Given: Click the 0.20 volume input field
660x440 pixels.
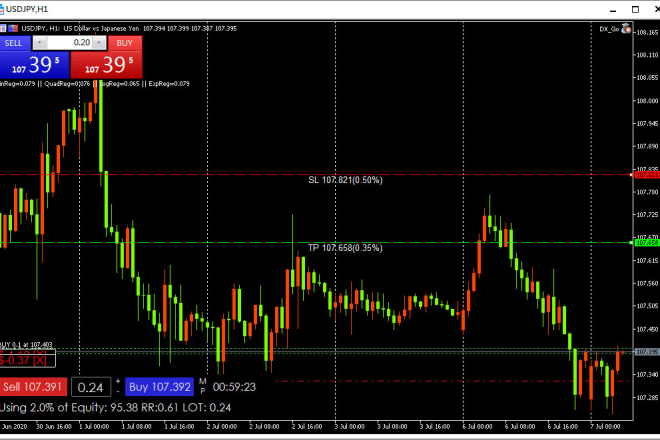Looking at the screenshot, I should coord(70,43).
